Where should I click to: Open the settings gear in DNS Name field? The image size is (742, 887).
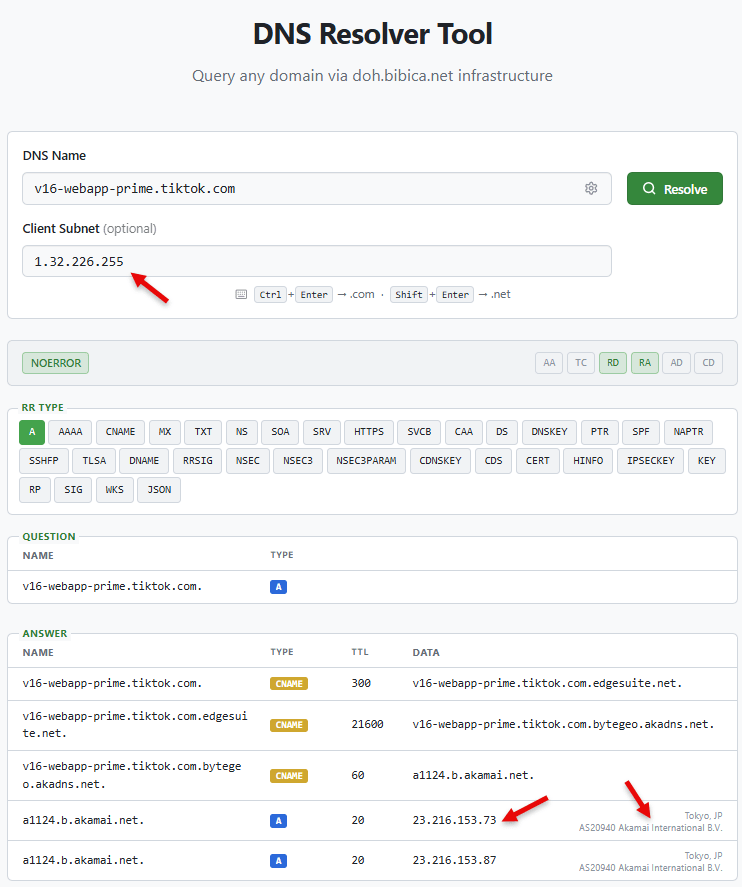coord(591,188)
